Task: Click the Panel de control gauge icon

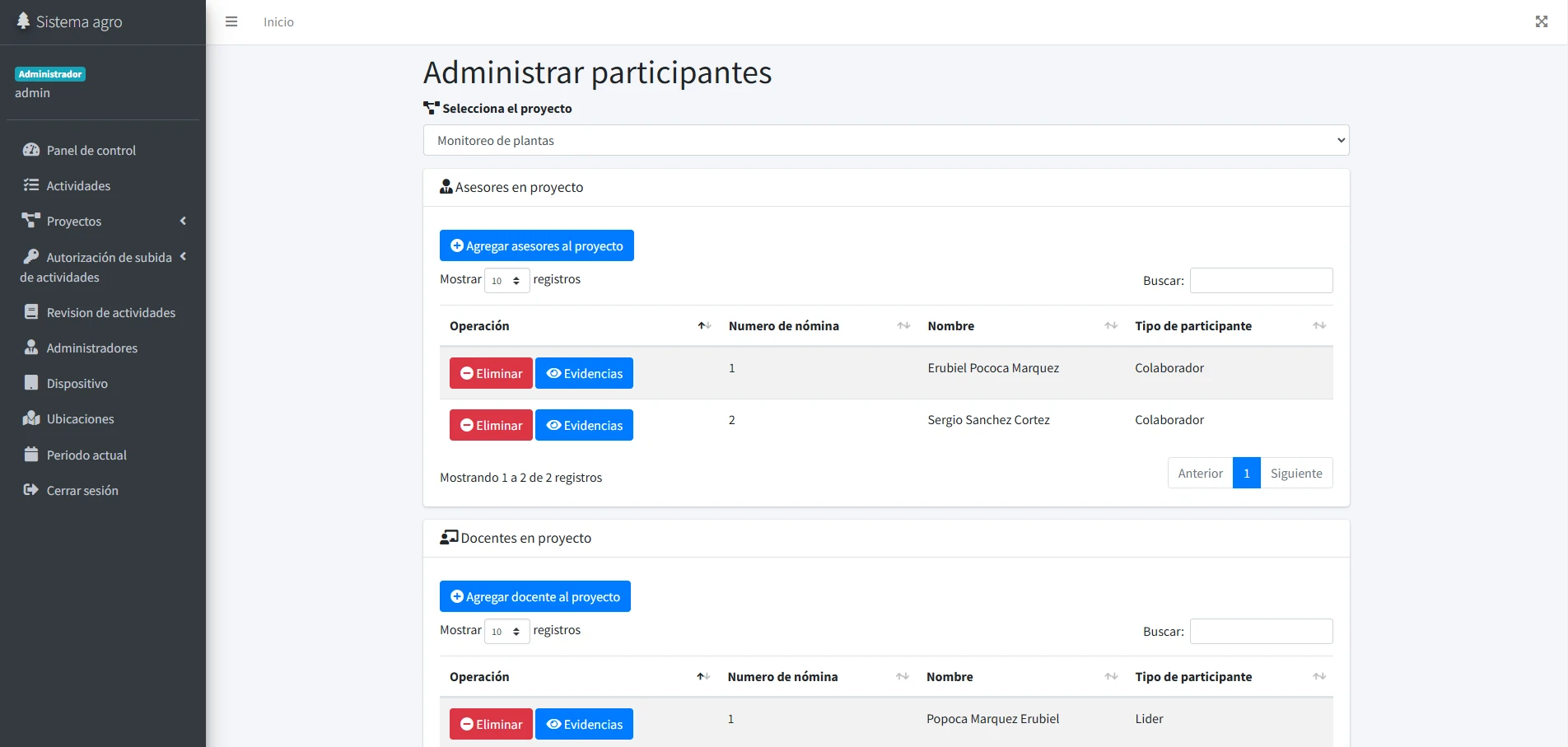Action: (31, 150)
